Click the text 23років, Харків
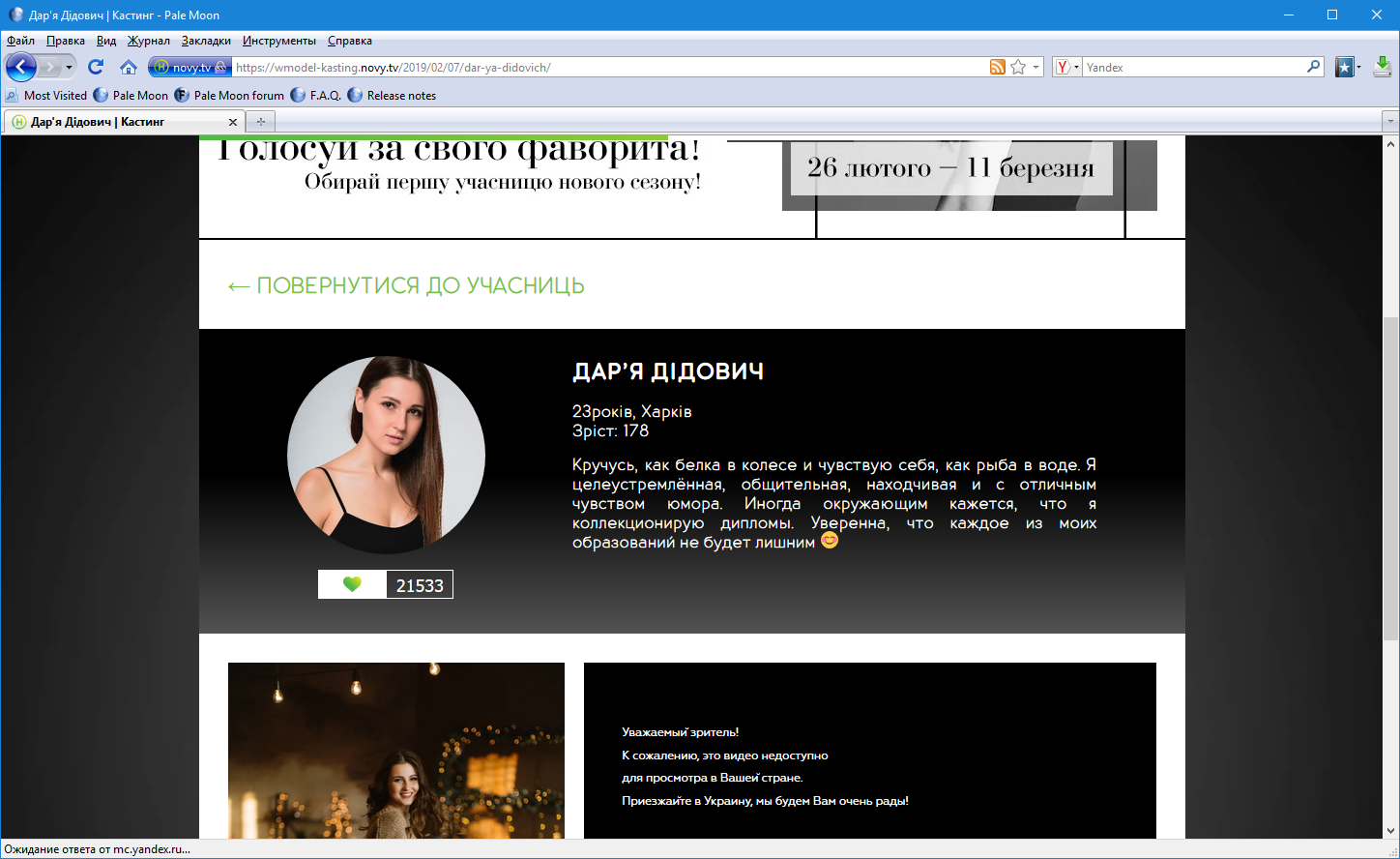 [632, 411]
